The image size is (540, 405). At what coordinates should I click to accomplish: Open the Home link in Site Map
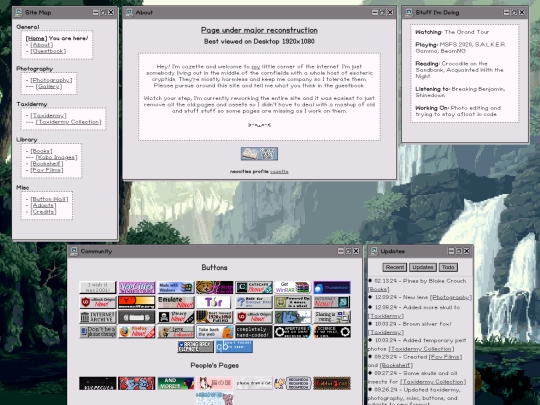coord(36,38)
